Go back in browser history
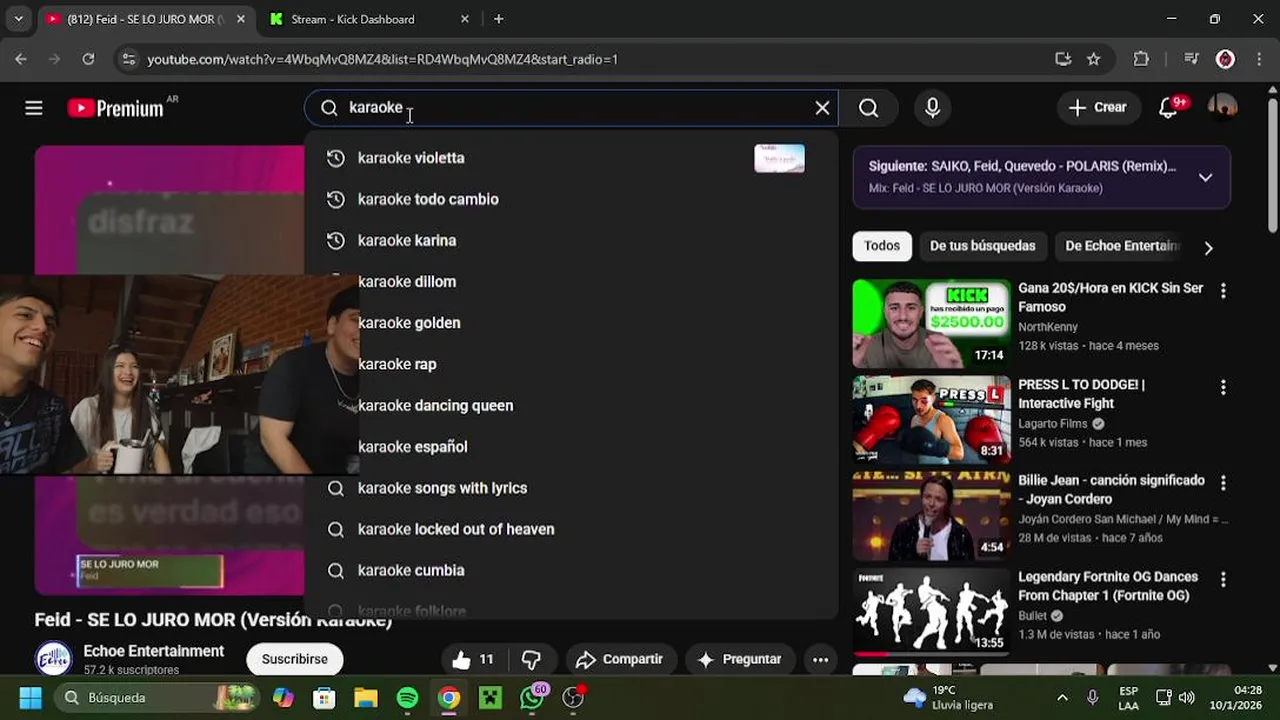This screenshot has height=720, width=1280. click(x=21, y=59)
